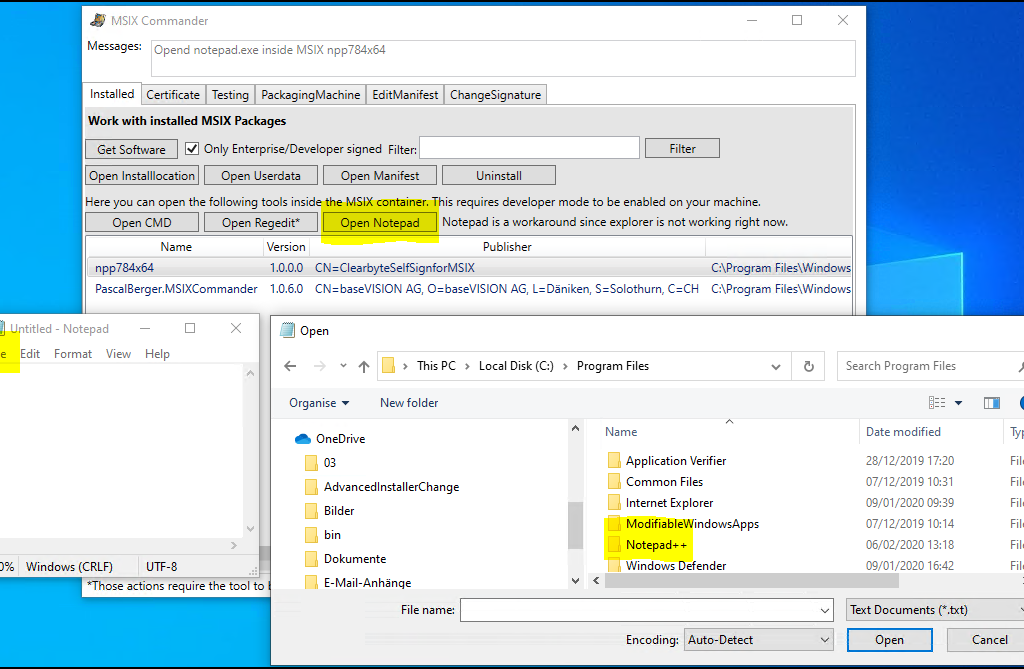Image resolution: width=1024 pixels, height=669 pixels.
Task: Expand the This PC breadcrumb chevron
Action: pos(467,366)
